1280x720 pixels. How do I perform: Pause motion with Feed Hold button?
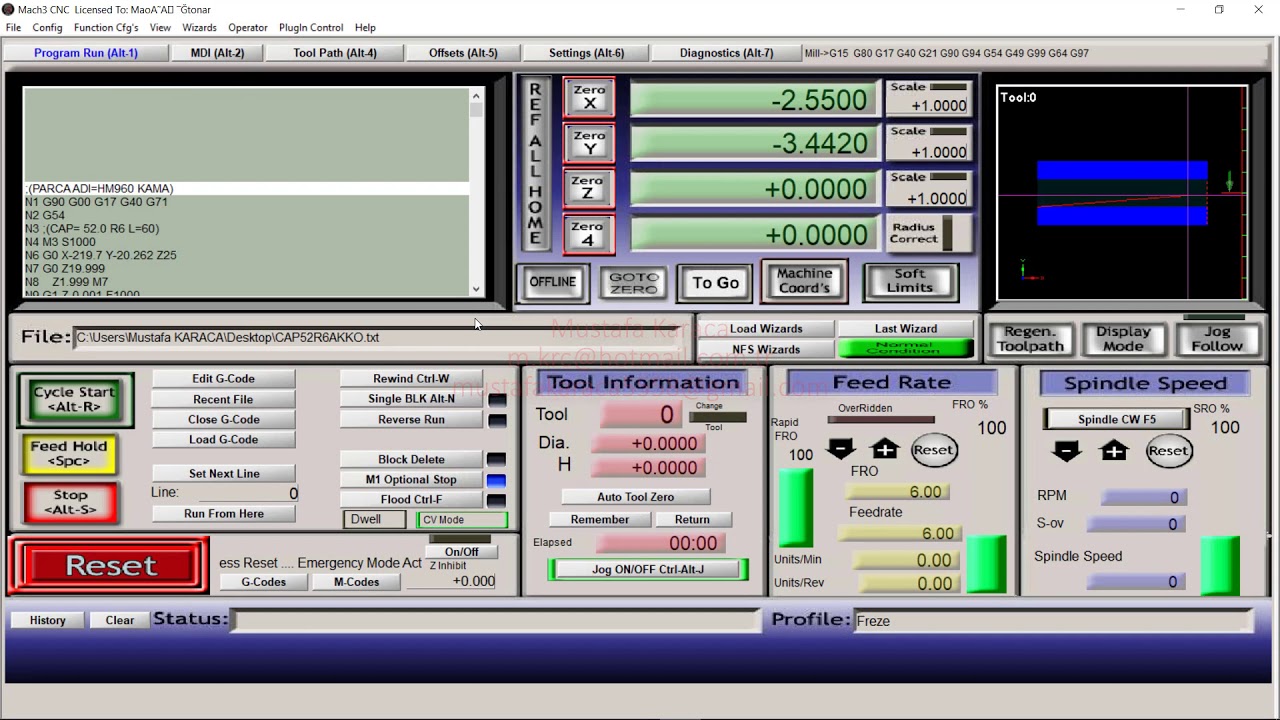coord(69,454)
